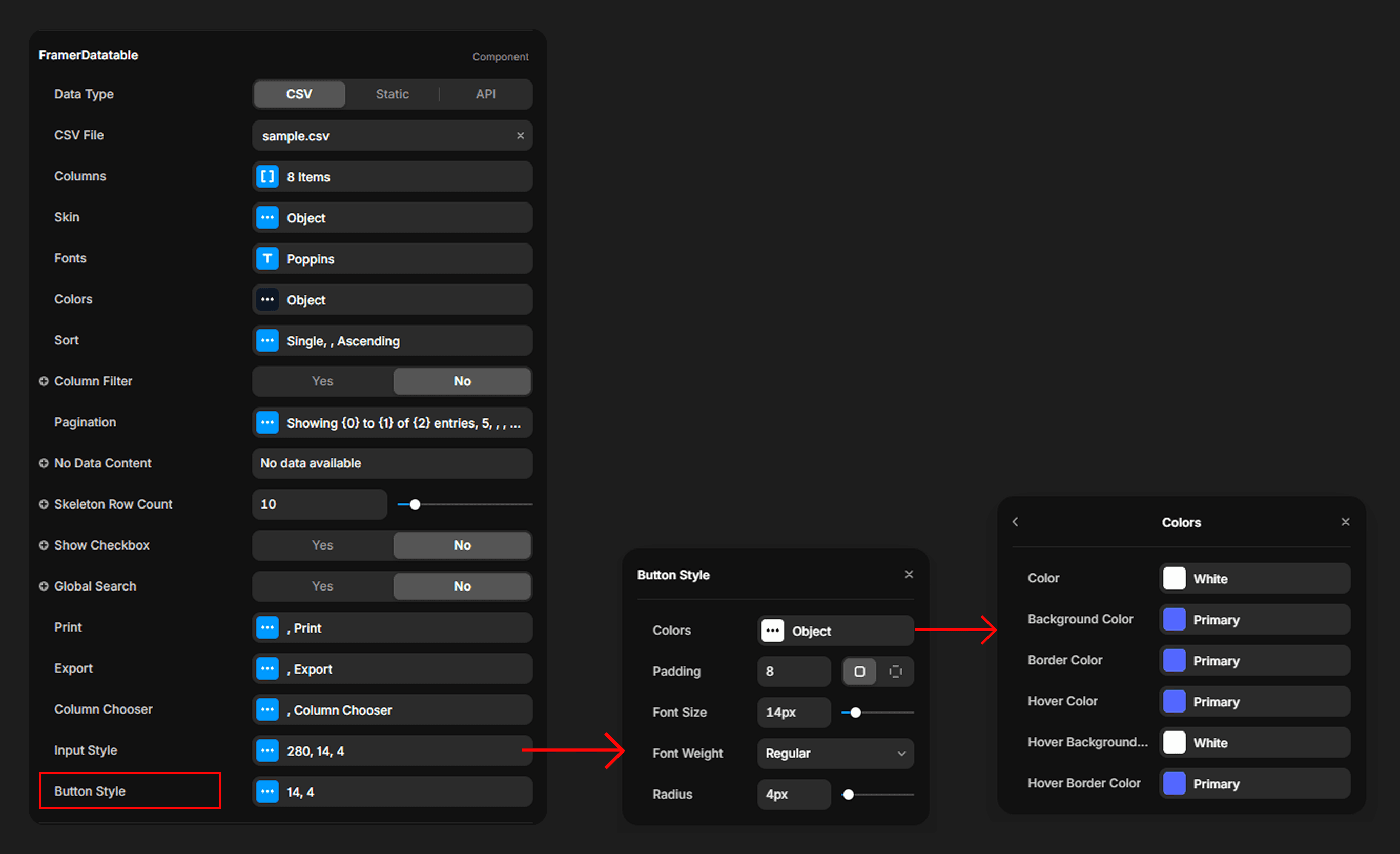Turn on Global Search with Yes
1400x854 pixels.
point(322,586)
